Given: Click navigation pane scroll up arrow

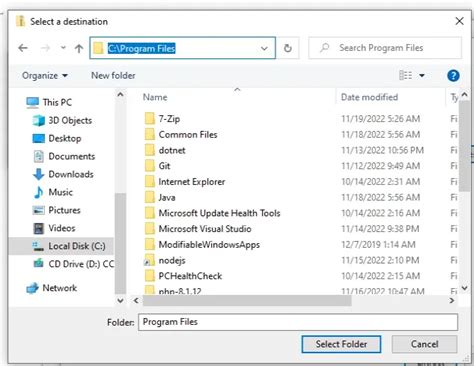Looking at the screenshot, I should [x=120, y=95].
